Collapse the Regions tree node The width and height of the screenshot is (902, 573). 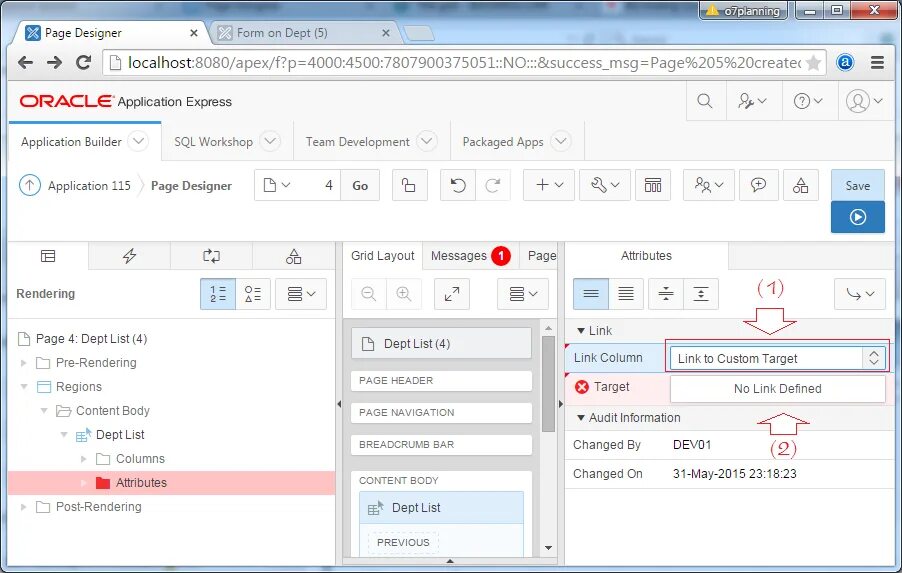coord(24,387)
